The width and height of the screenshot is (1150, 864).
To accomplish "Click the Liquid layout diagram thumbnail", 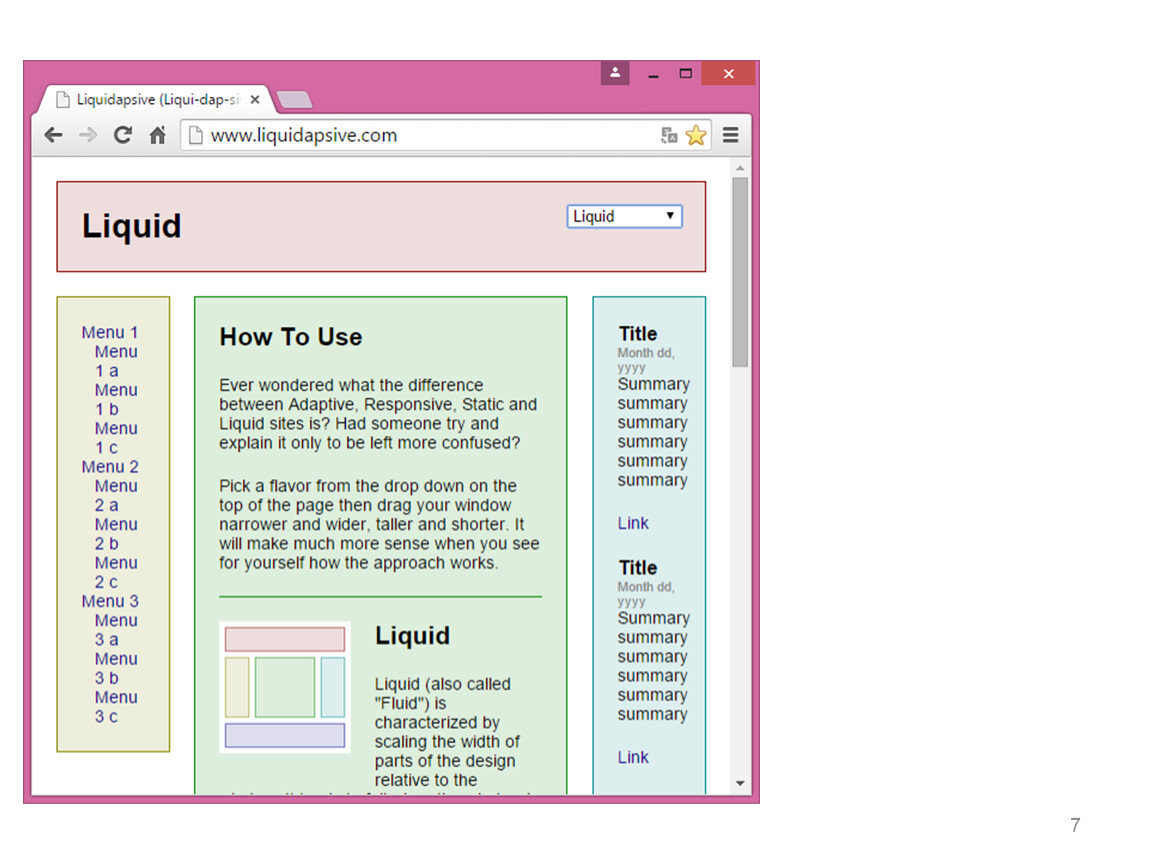I will [285, 687].
